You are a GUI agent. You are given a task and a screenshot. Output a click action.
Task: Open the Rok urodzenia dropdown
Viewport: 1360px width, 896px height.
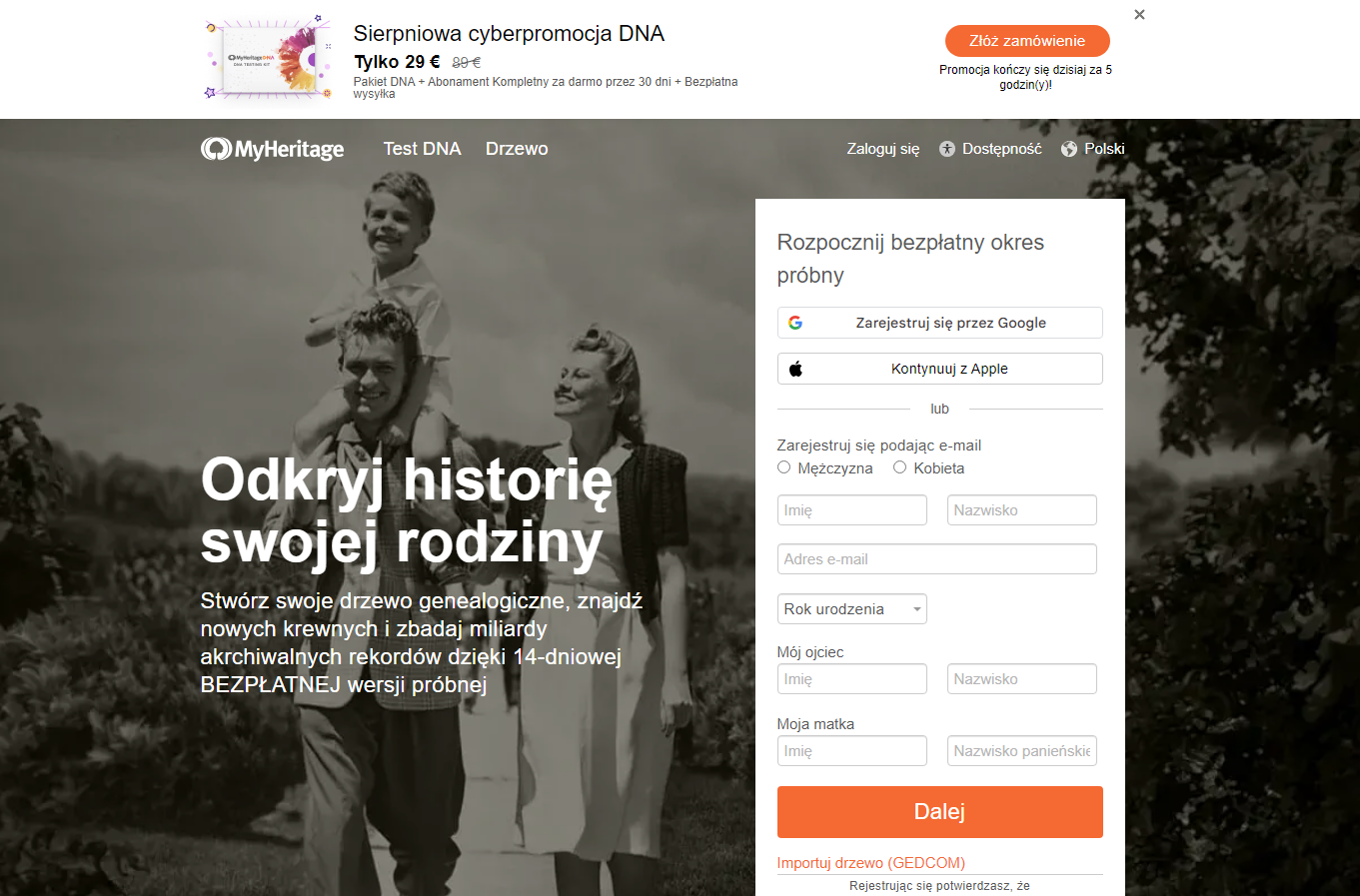click(852, 609)
